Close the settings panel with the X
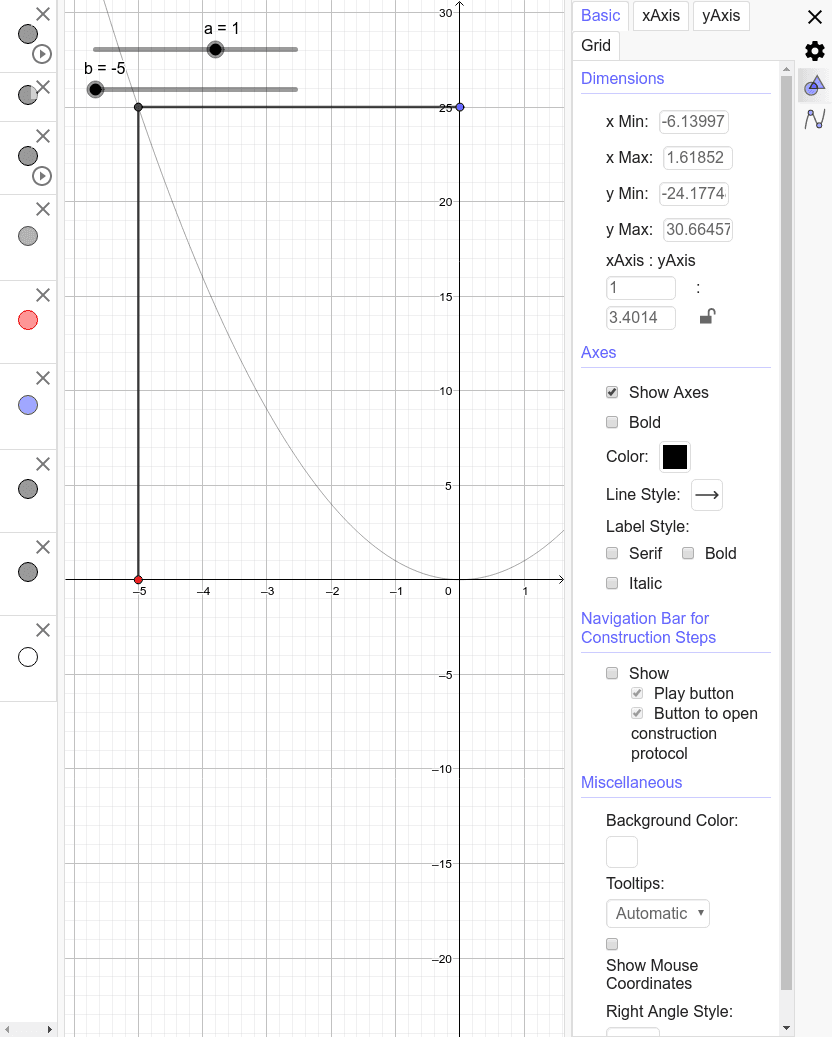Image resolution: width=834 pixels, height=1039 pixels. pos(815,17)
